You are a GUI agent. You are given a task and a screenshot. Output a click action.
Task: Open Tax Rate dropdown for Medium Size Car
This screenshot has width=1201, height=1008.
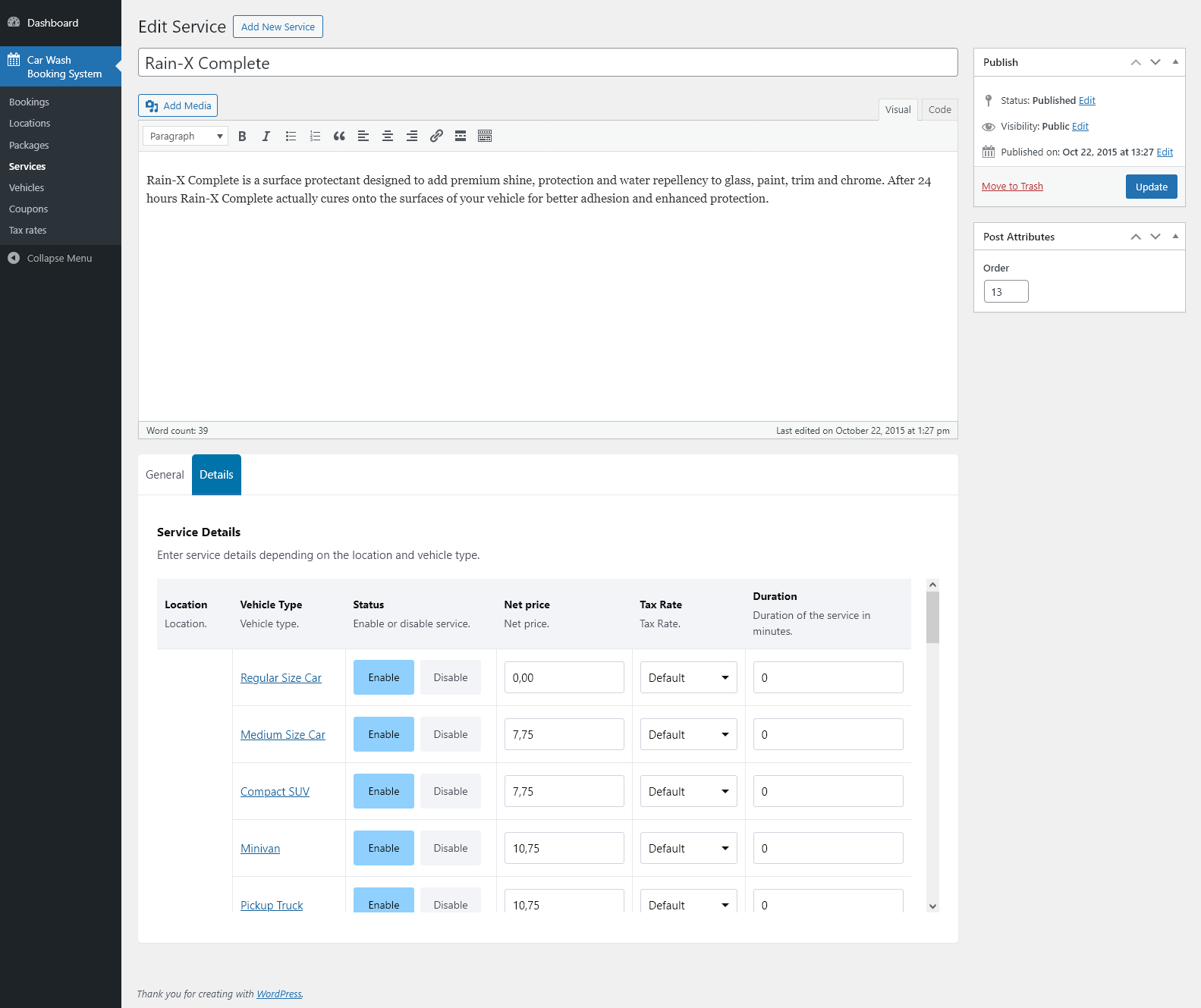[689, 734]
